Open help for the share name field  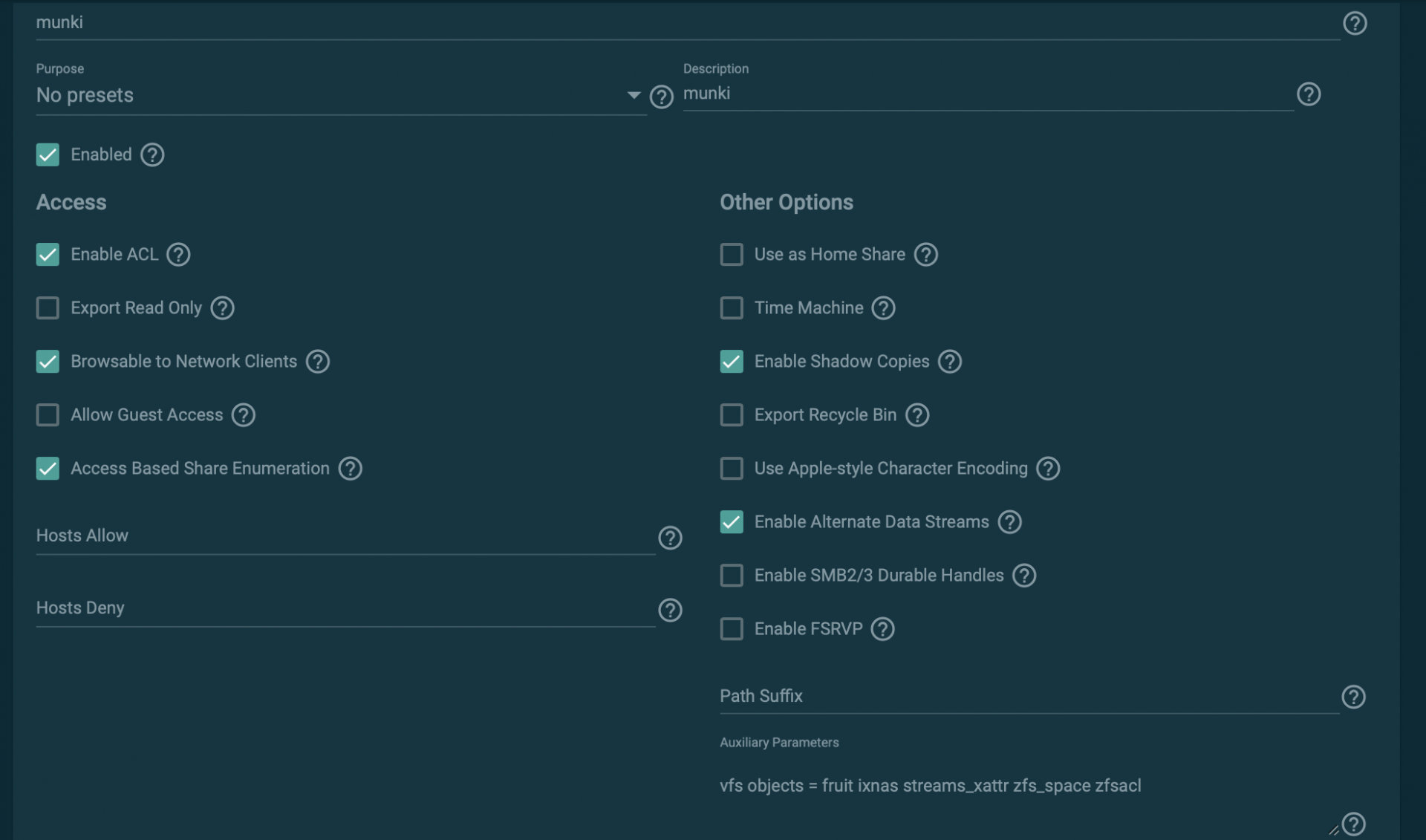tap(1355, 24)
